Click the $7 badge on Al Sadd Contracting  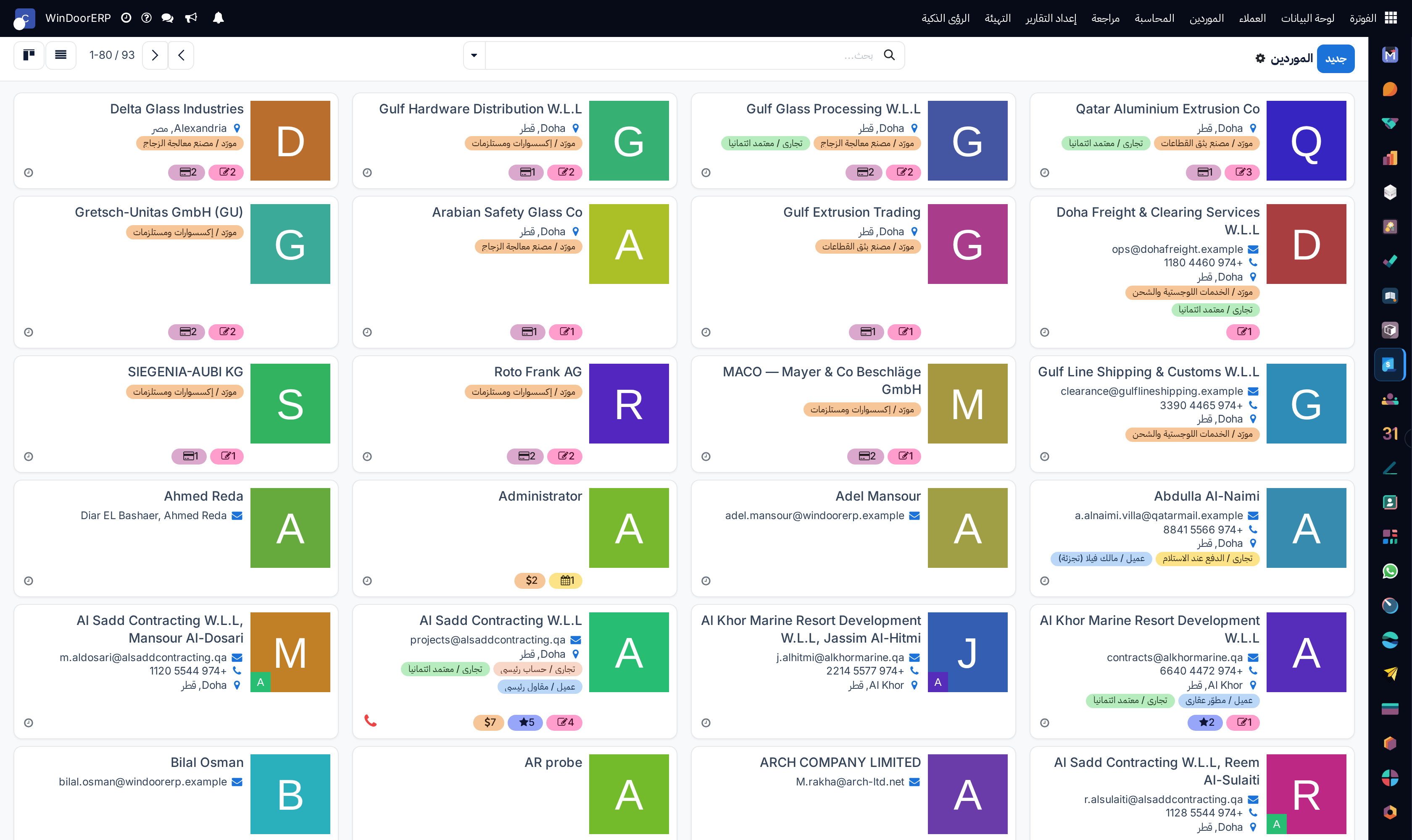[489, 722]
